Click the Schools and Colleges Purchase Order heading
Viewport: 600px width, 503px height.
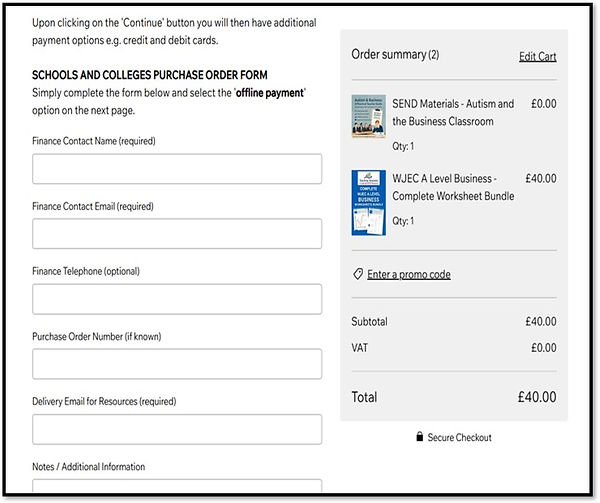click(x=150, y=75)
